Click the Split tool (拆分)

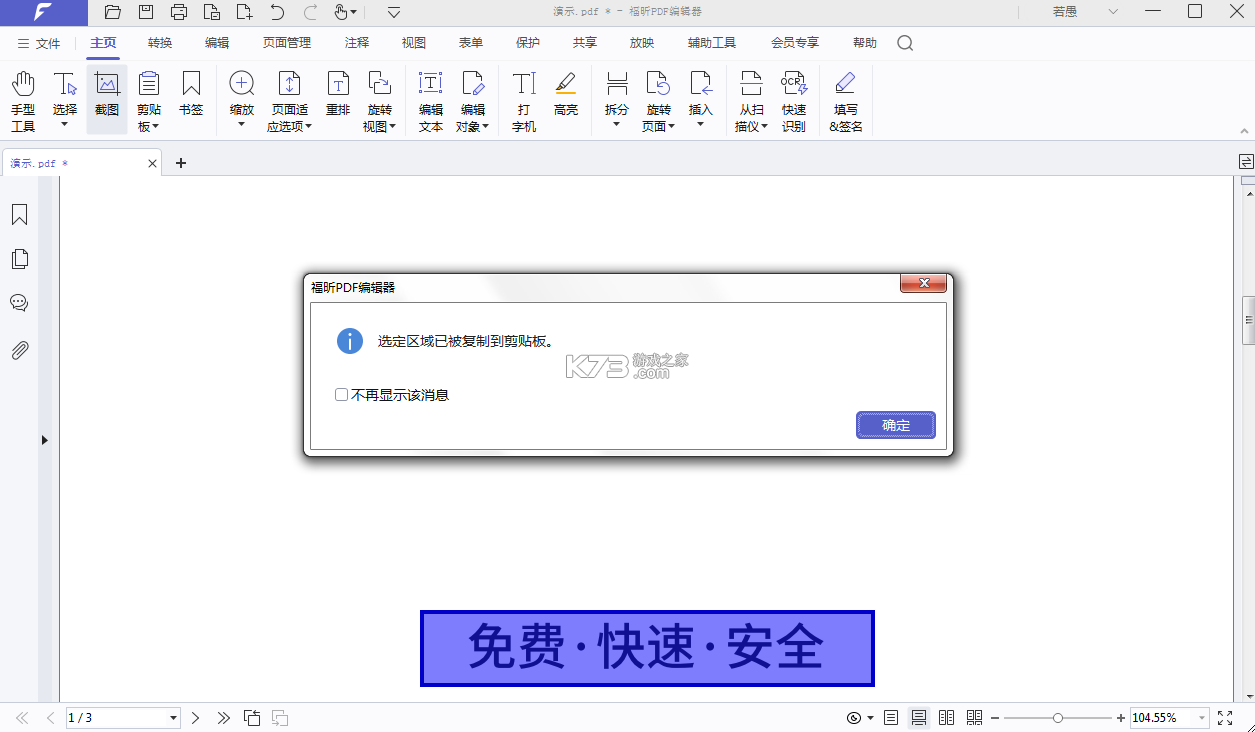pyautogui.click(x=617, y=101)
